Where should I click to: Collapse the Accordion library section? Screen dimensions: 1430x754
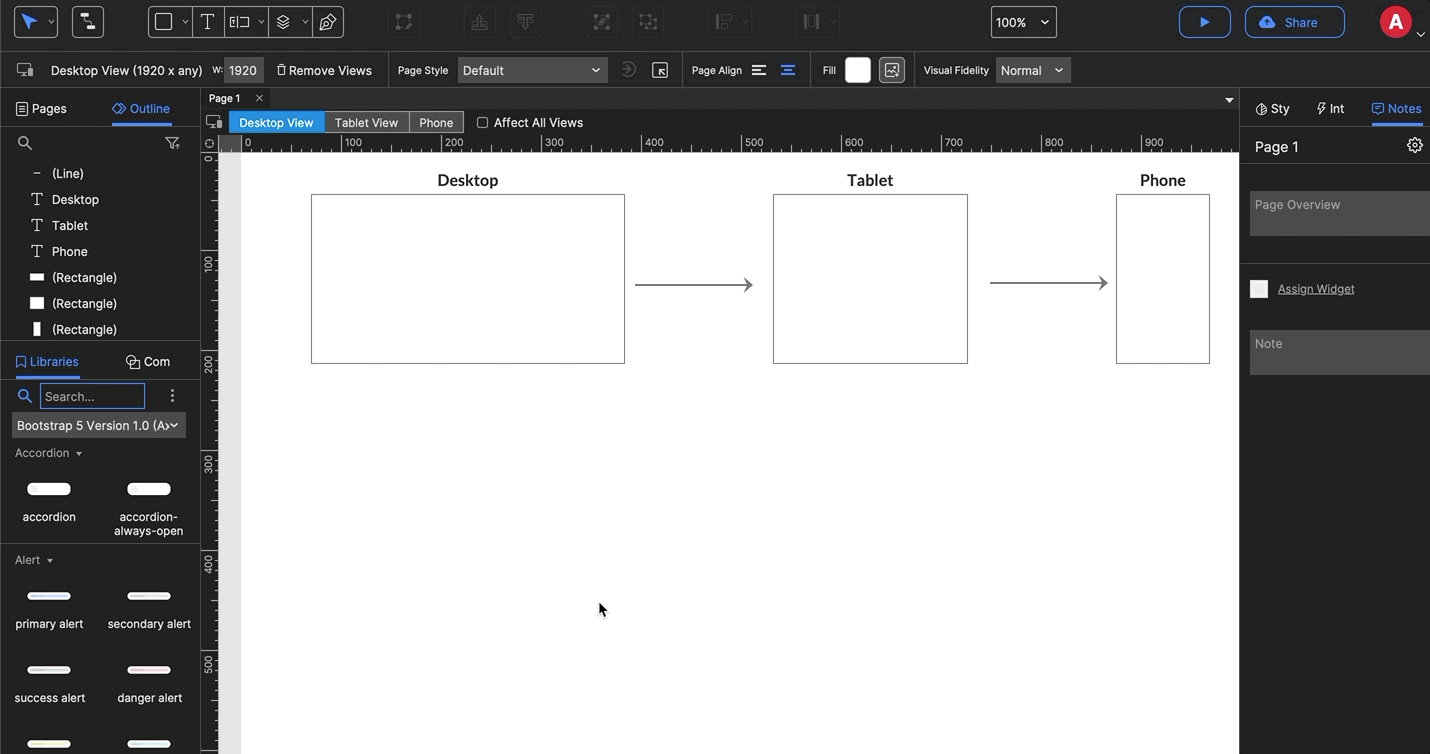[78, 453]
